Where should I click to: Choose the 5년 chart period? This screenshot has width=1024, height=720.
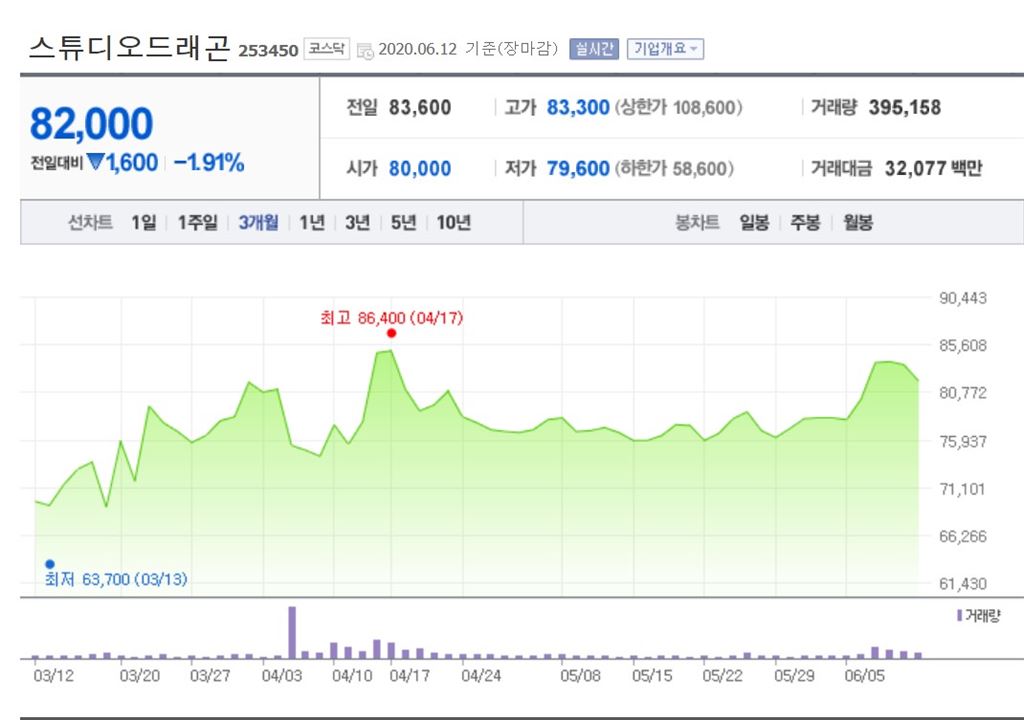[403, 222]
